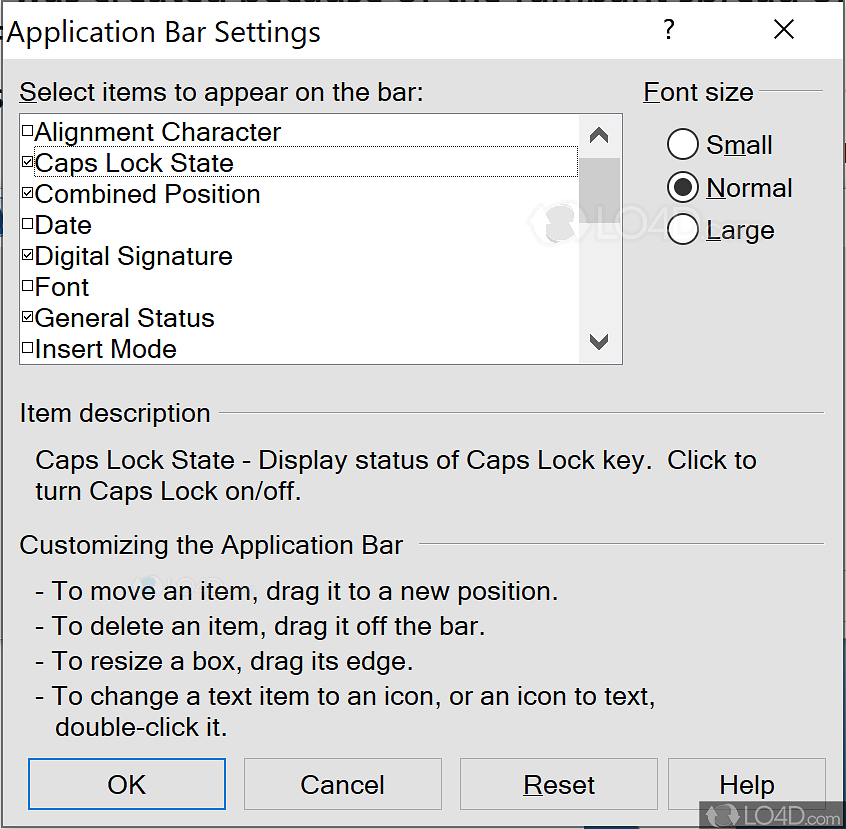The width and height of the screenshot is (846, 829).
Task: Select the Small font size radio button
Action: (683, 145)
